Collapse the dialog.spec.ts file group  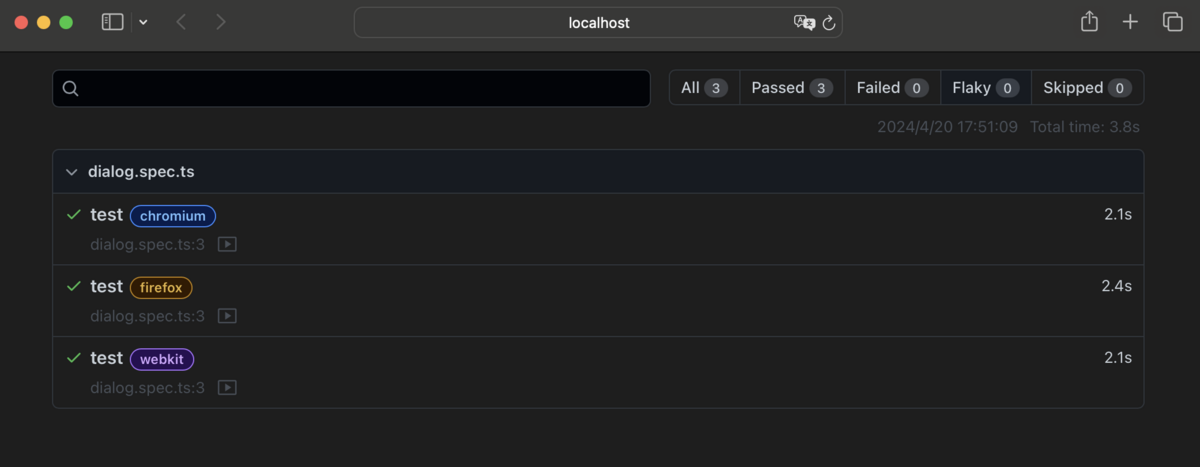71,172
